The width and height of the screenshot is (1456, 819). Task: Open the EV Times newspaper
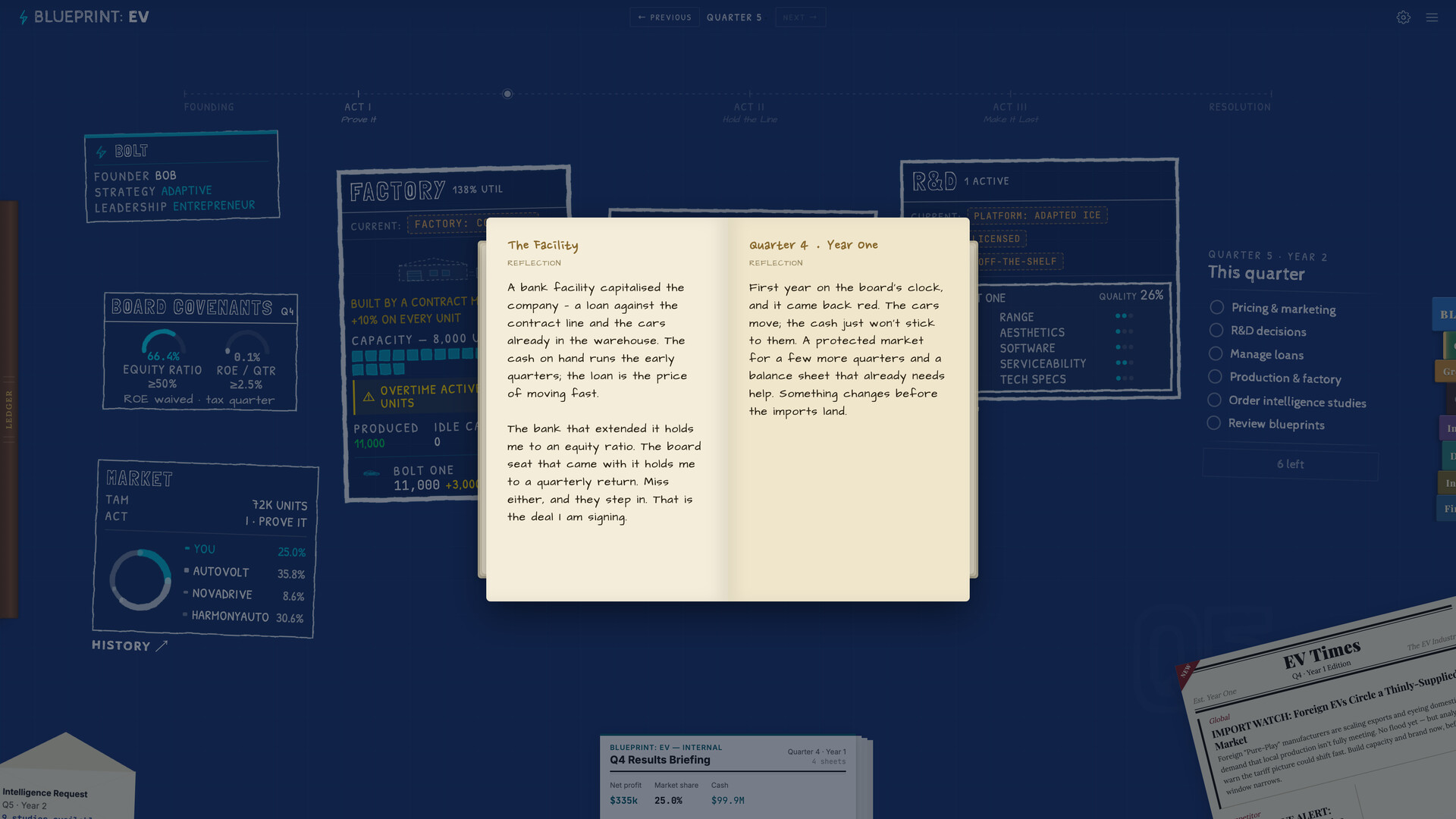click(1323, 713)
